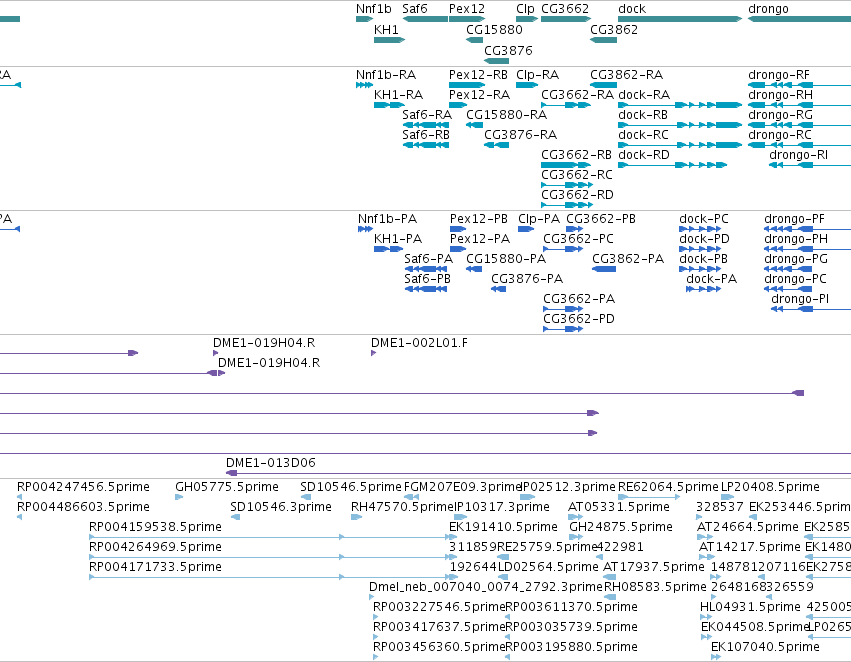Select the CG3662 gene bar
The image size is (851, 662).
(566, 20)
